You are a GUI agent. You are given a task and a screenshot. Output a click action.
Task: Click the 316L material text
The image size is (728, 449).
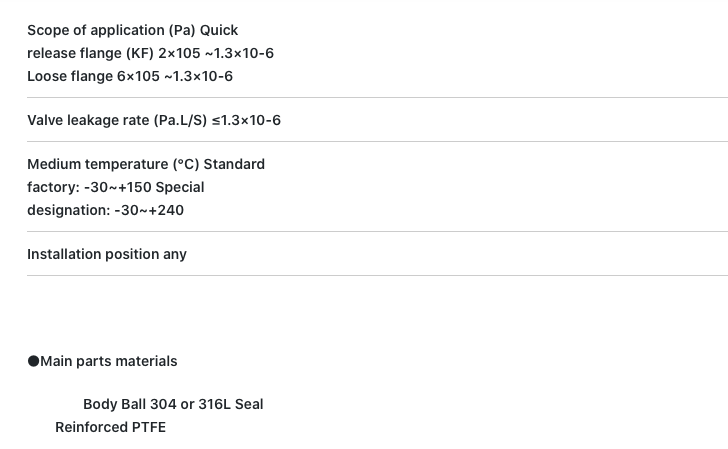click(x=214, y=404)
